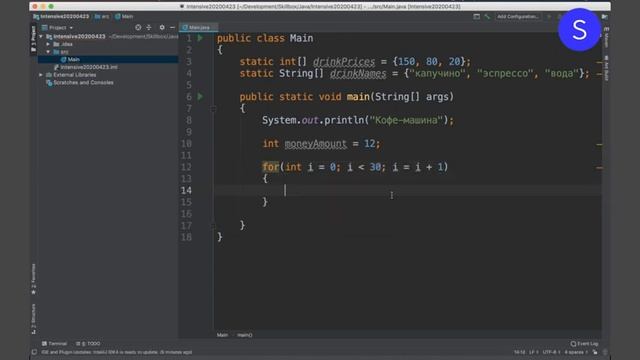
Task: Open the Terminal tool window
Action: pos(54,344)
